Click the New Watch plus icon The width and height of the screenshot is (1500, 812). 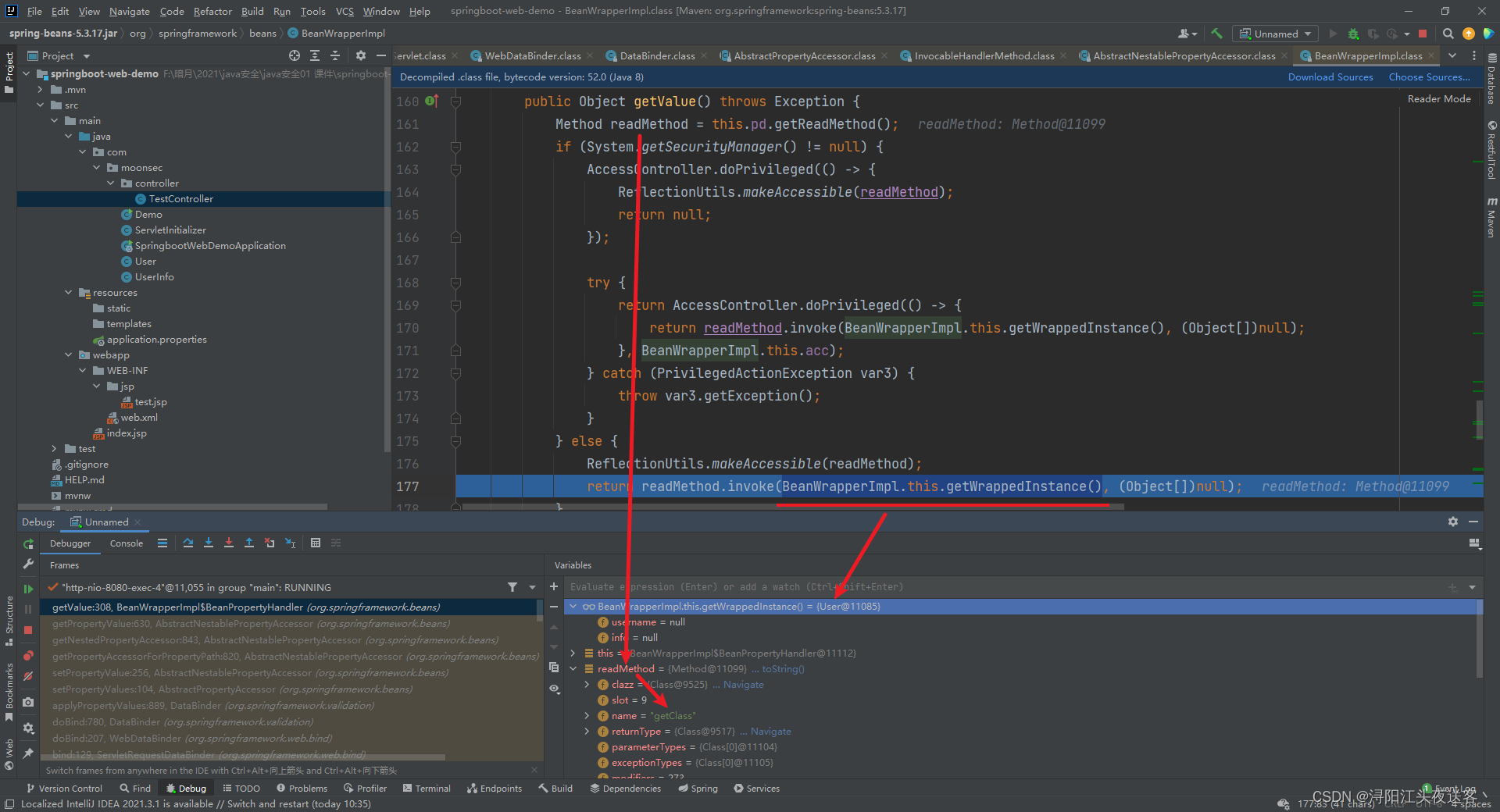pyautogui.click(x=554, y=586)
